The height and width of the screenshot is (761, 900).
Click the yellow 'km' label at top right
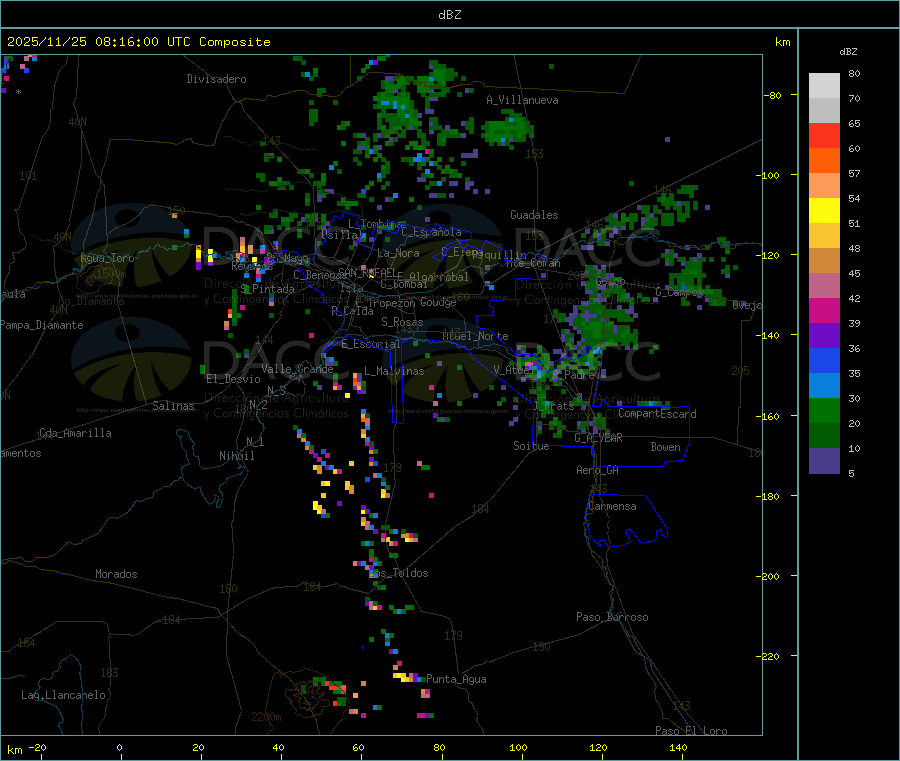pos(783,42)
